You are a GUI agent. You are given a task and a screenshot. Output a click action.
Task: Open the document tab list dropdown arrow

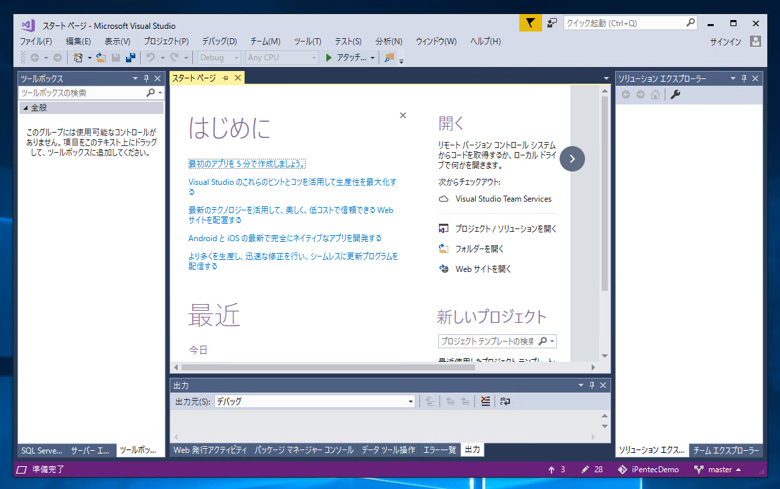point(606,79)
